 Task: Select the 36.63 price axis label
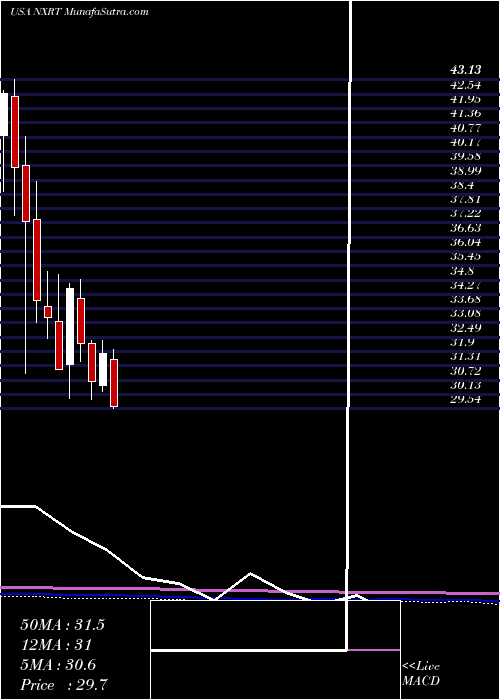point(466,229)
